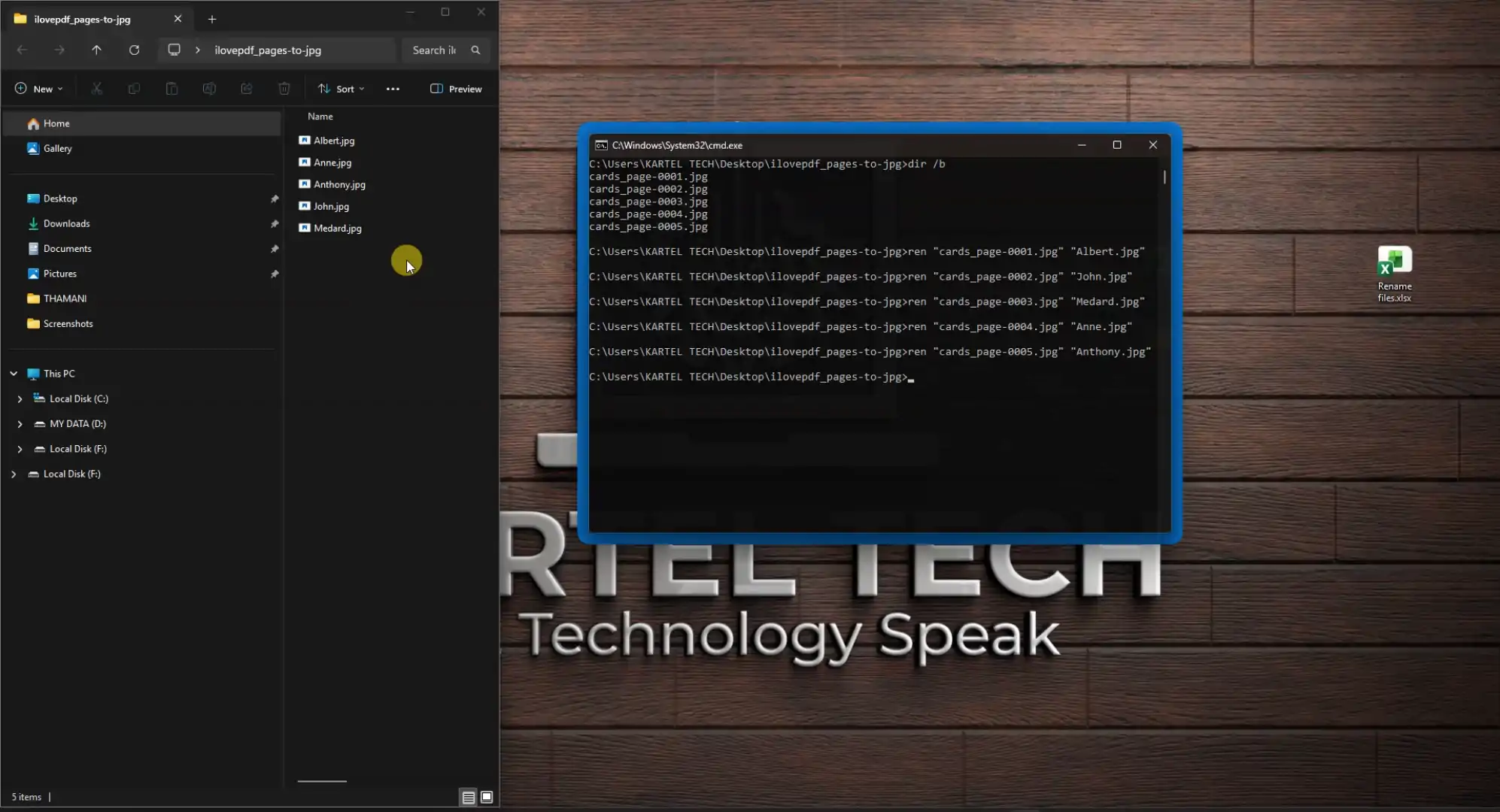1500x812 pixels.
Task: Select Local Disk (C:) in navigation pane
Action: (x=79, y=399)
